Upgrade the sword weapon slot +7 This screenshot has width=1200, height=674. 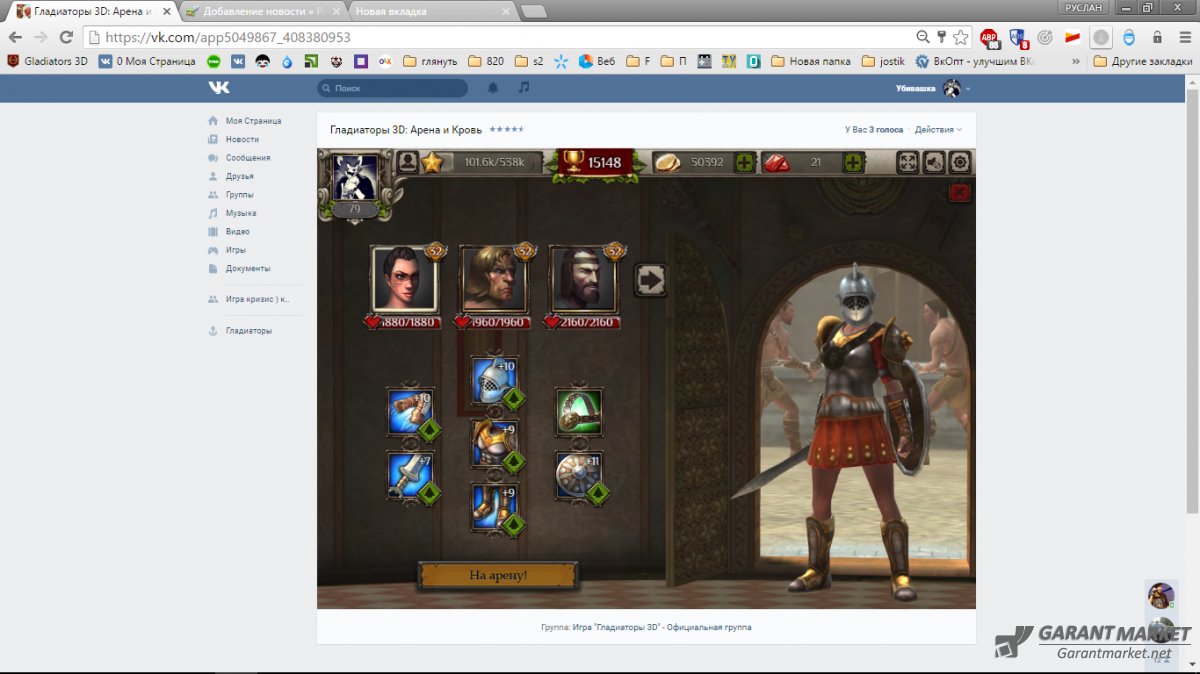(x=411, y=476)
